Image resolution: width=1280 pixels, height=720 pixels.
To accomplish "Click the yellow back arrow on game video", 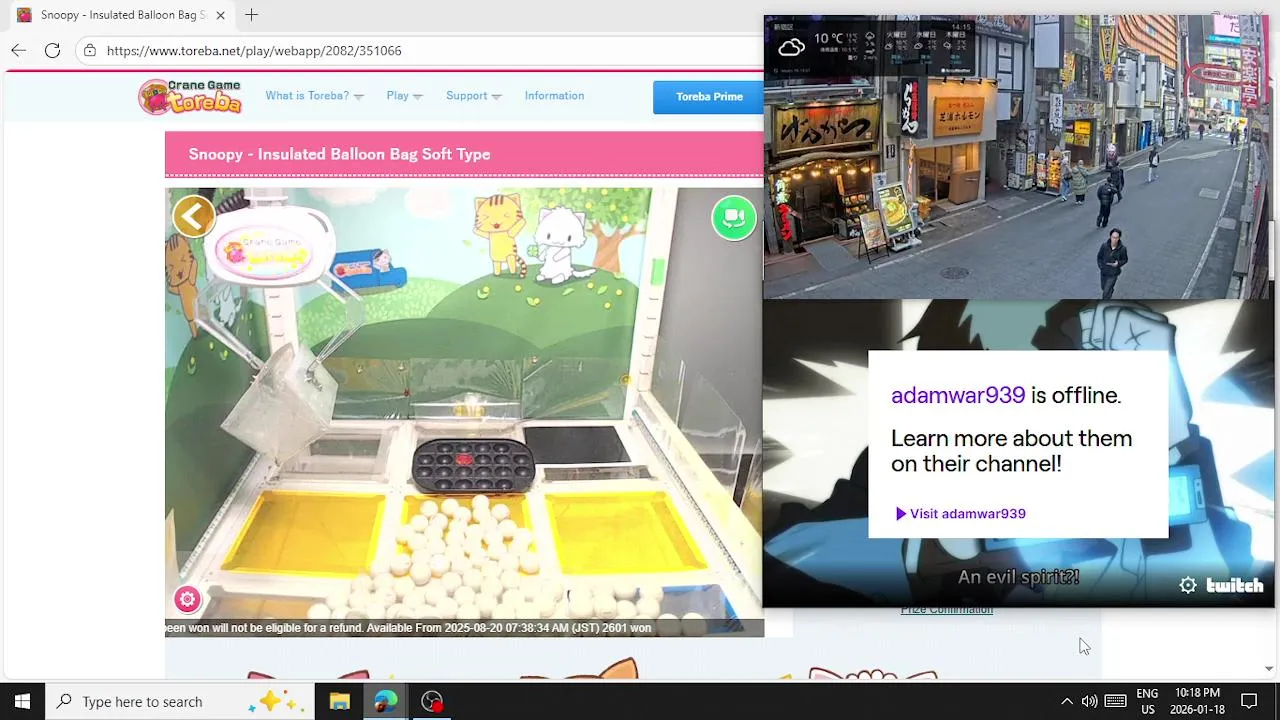I will (194, 216).
